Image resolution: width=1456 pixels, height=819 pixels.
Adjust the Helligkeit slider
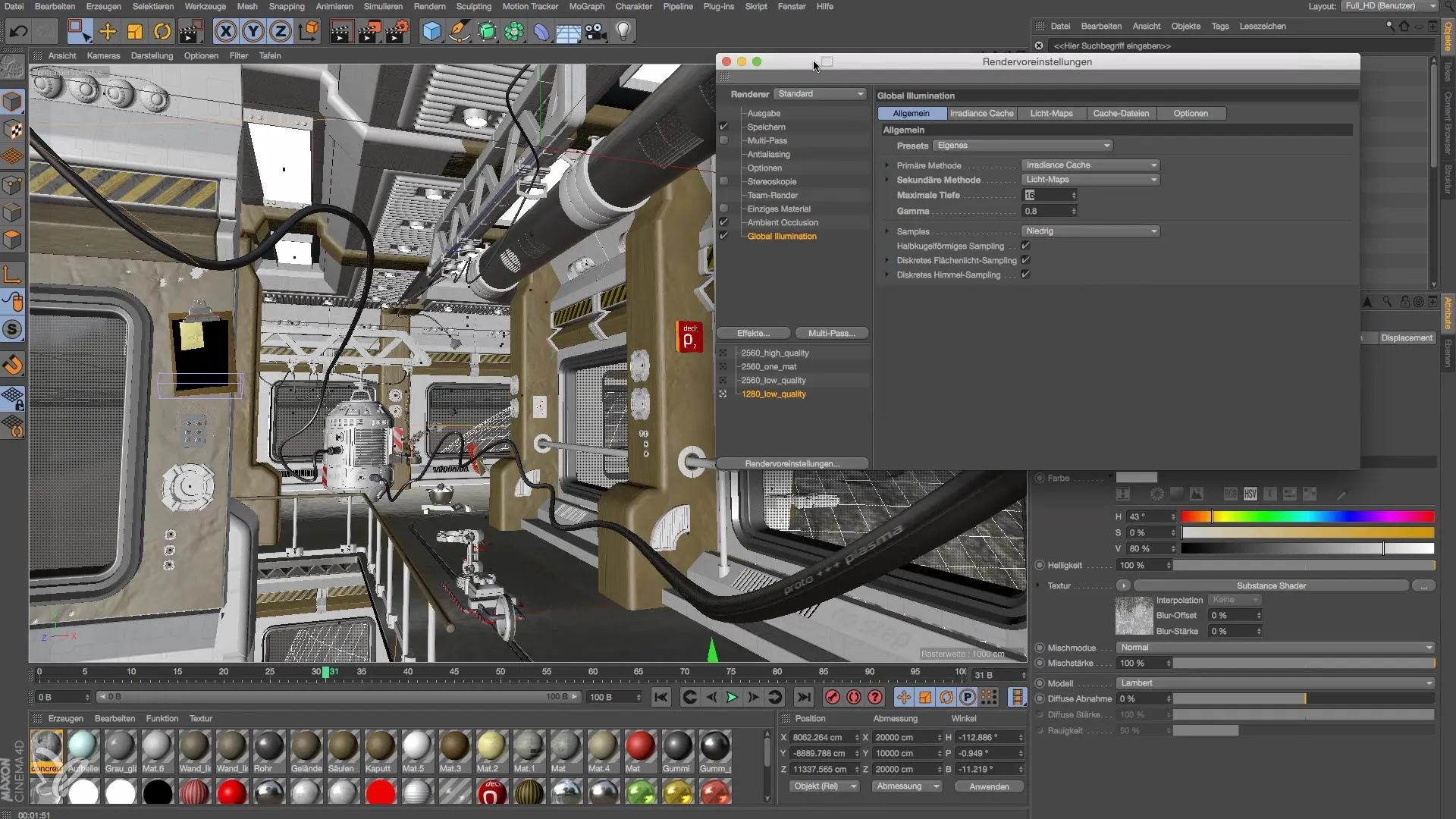click(1304, 566)
